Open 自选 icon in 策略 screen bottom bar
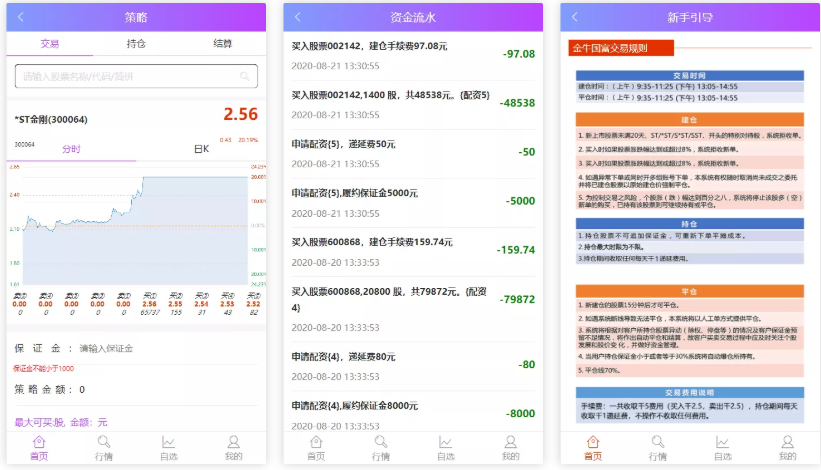821x470 pixels. [x=168, y=446]
